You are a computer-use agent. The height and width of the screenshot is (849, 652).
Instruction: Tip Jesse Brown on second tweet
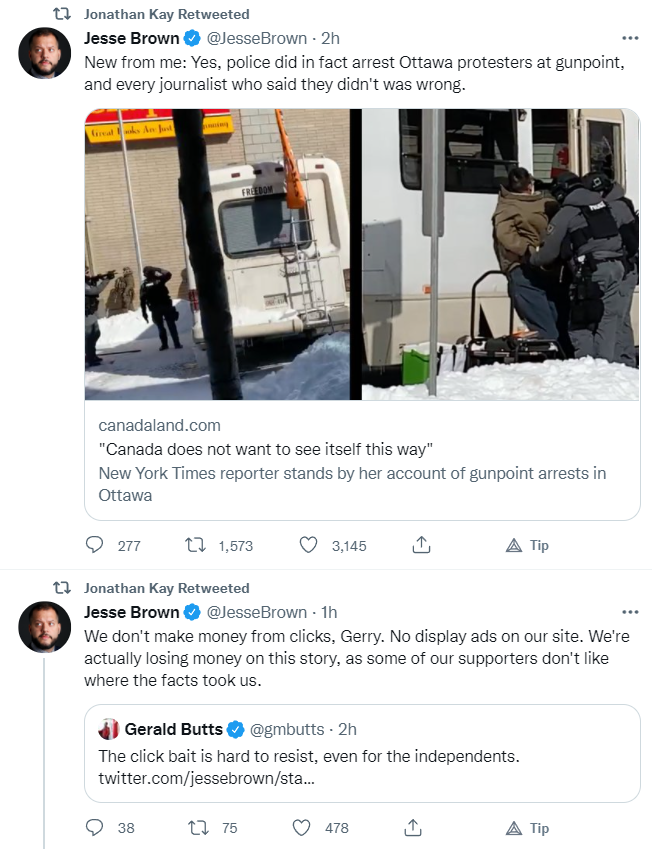(x=527, y=828)
